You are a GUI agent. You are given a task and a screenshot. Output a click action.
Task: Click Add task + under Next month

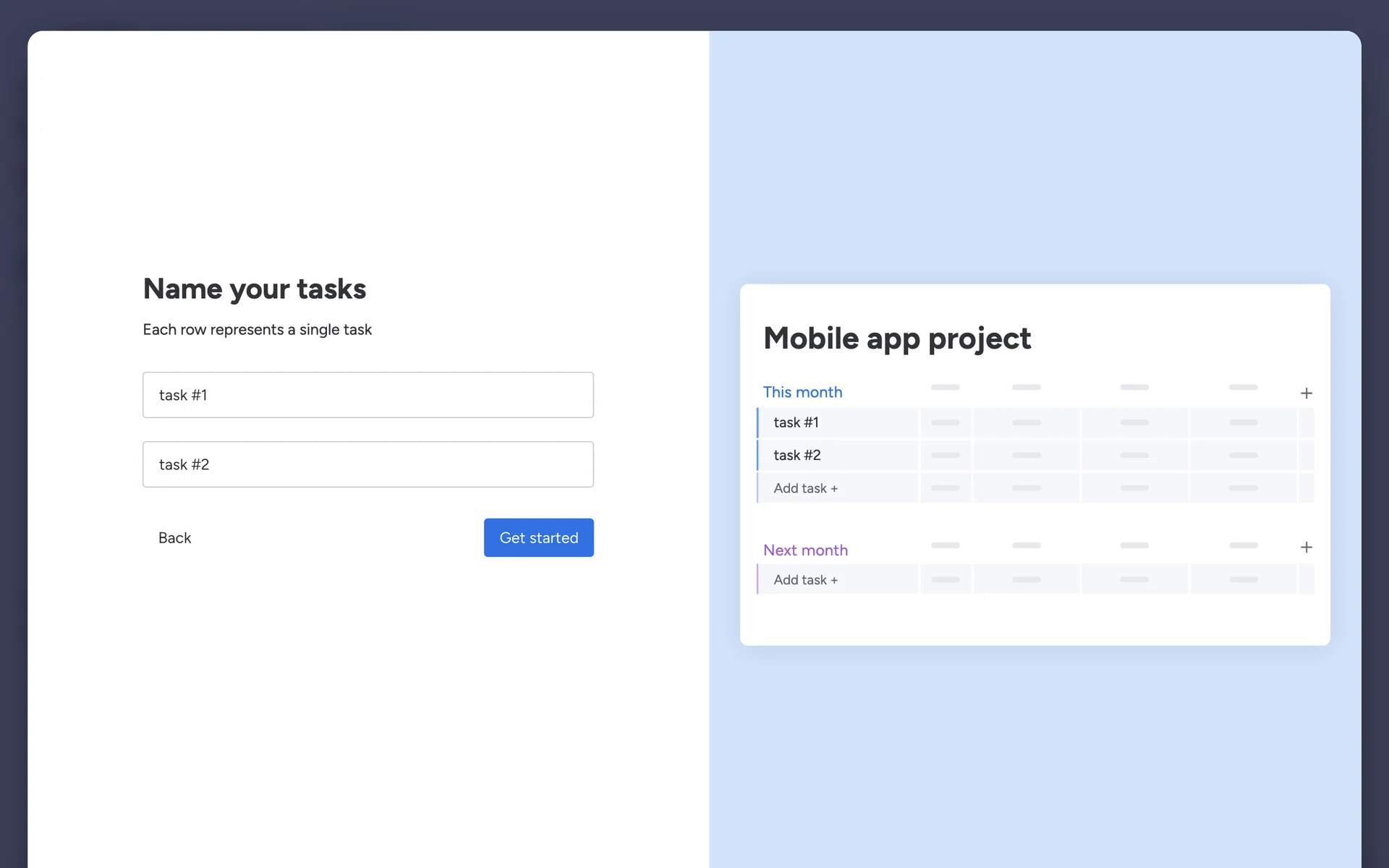tap(805, 580)
